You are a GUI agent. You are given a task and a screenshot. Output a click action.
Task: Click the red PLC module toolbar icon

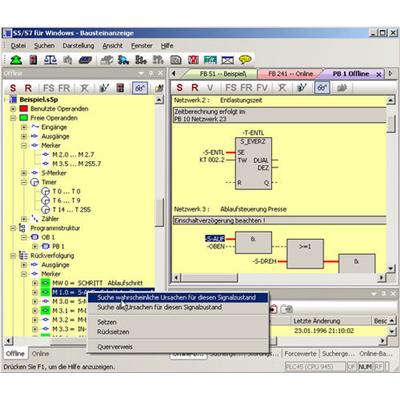pyautogui.click(x=33, y=60)
